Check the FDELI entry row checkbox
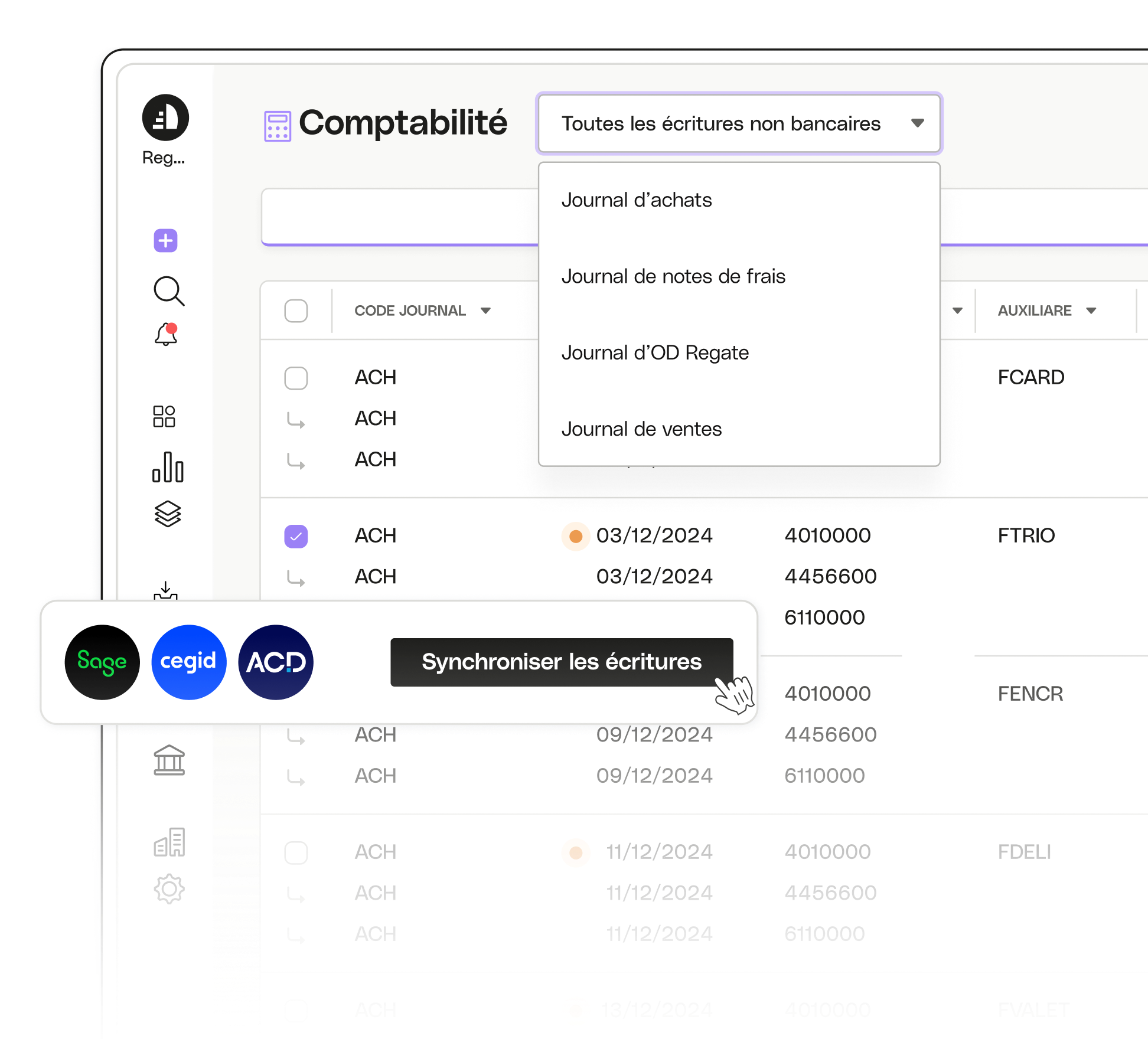1148x1039 pixels. coord(297,851)
